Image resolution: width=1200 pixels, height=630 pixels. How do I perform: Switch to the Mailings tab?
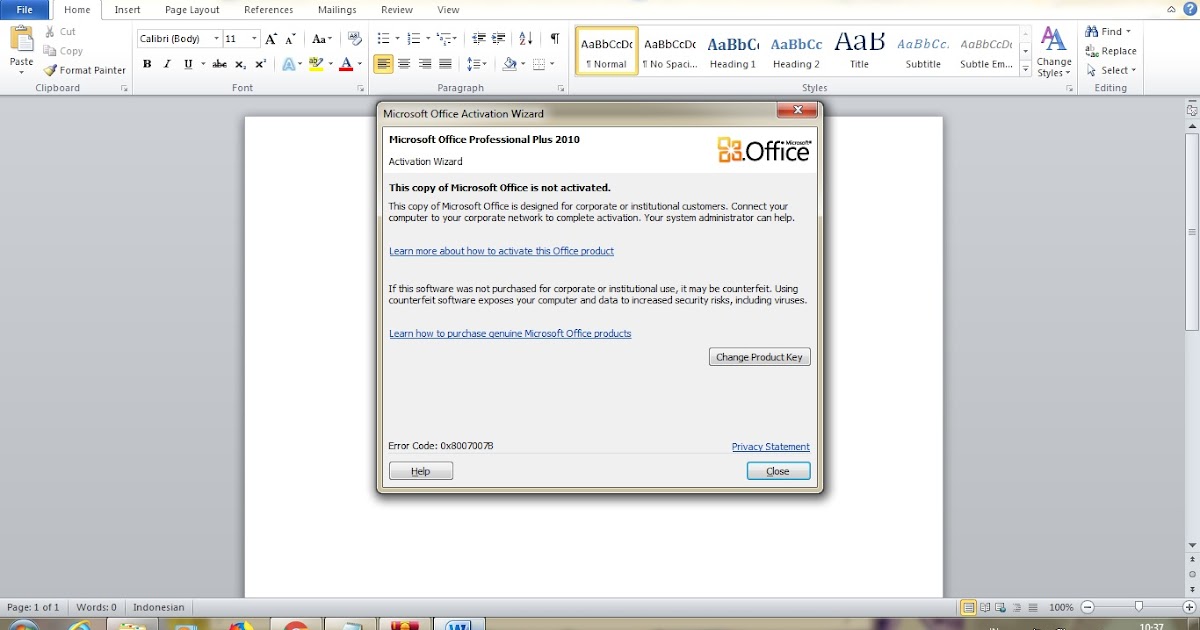pyautogui.click(x=337, y=10)
